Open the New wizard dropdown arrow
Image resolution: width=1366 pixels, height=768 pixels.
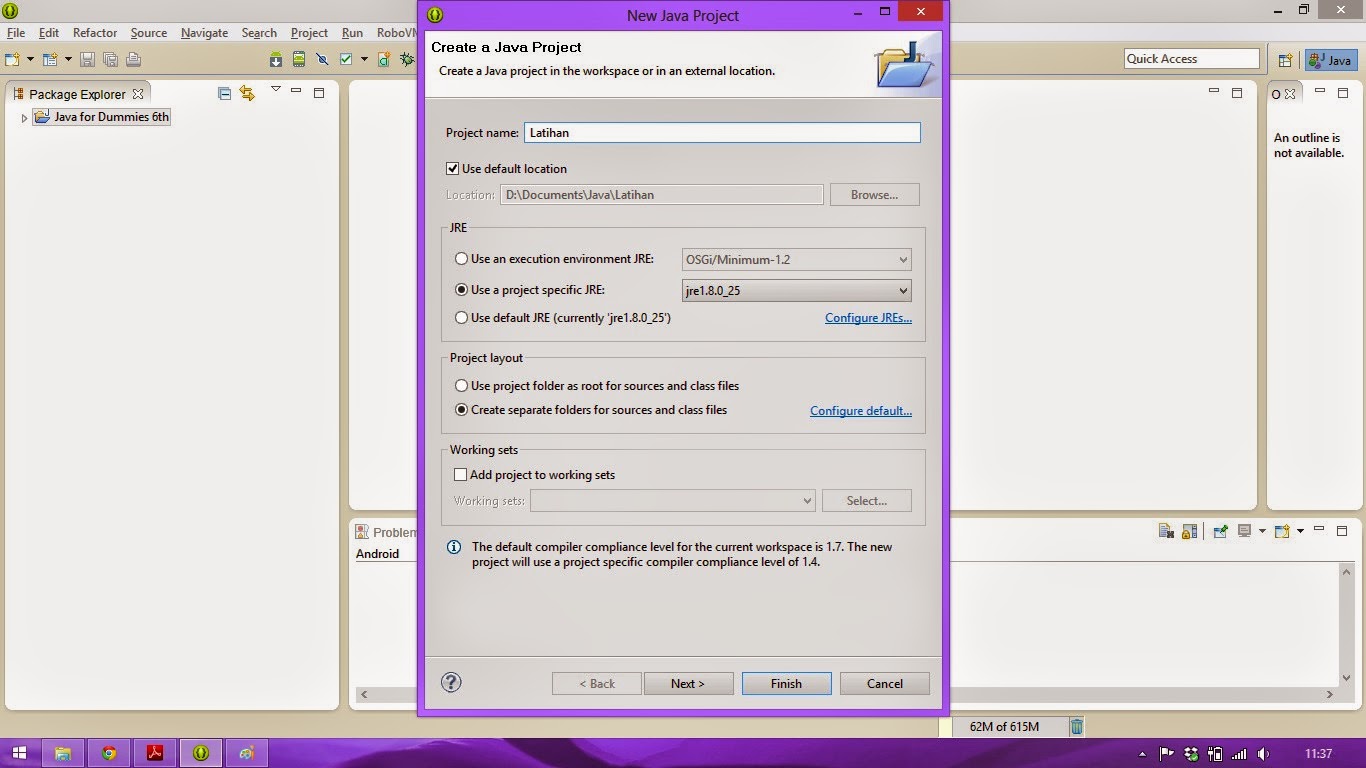pos(30,59)
